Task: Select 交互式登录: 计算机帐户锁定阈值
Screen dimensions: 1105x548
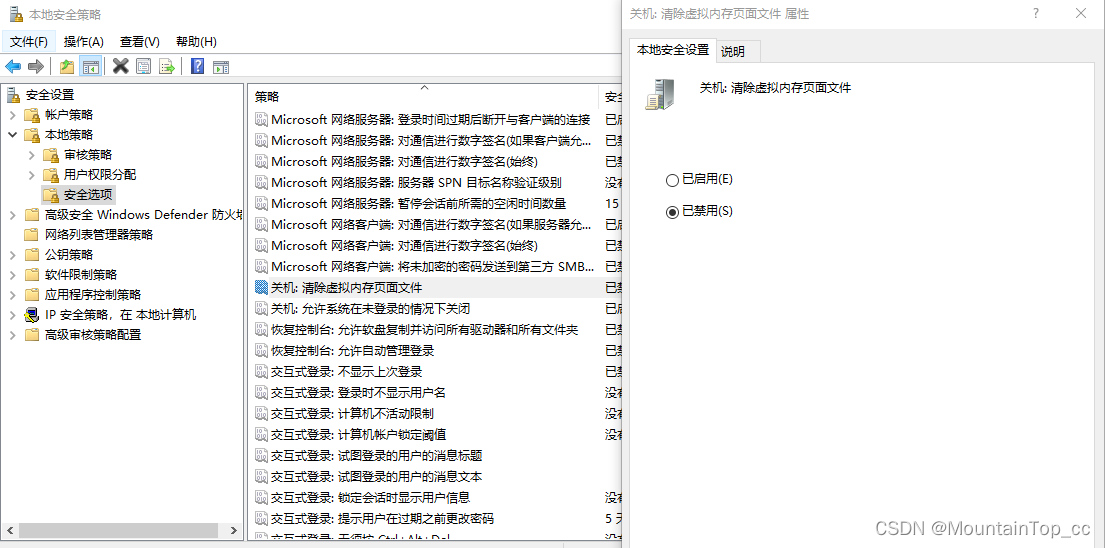Action: 358,435
